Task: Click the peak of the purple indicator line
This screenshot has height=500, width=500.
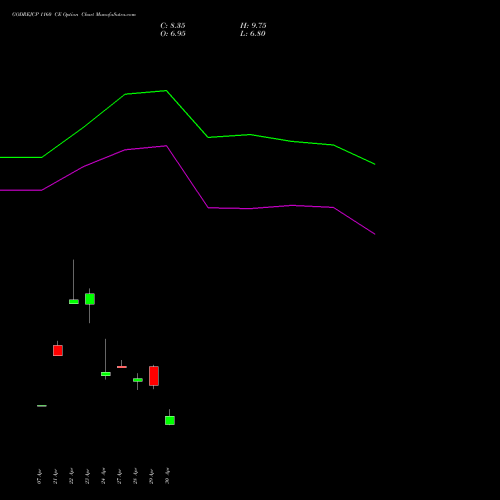Action: click(166, 146)
